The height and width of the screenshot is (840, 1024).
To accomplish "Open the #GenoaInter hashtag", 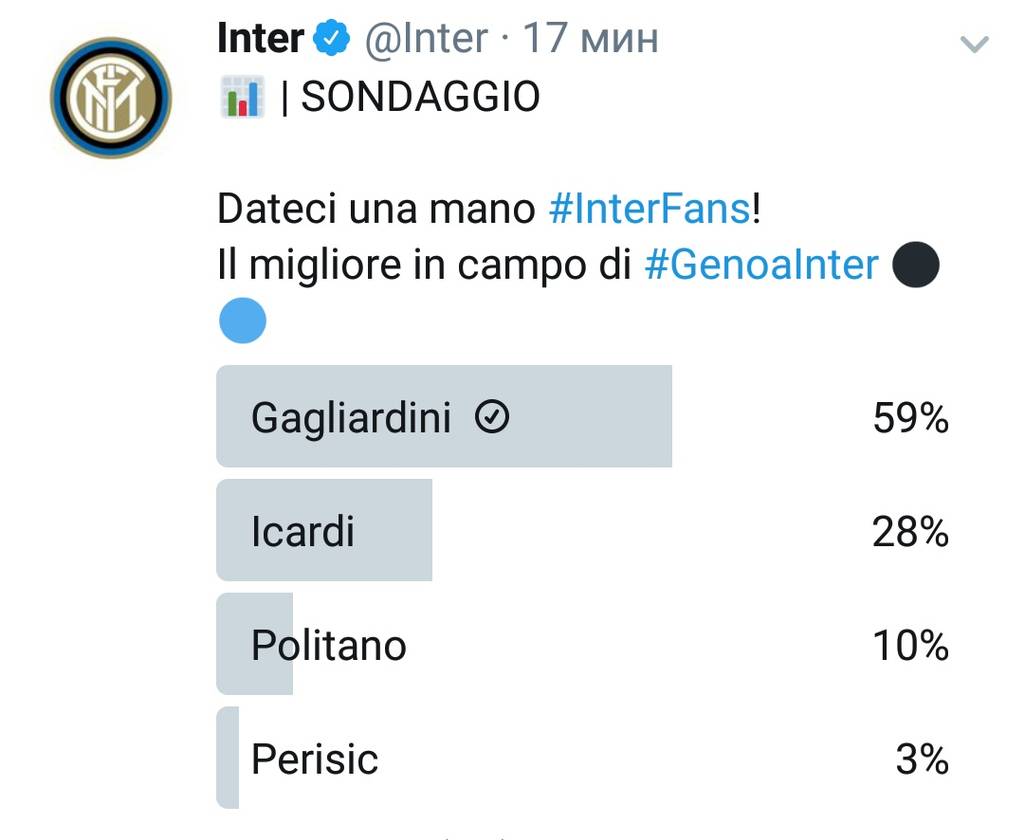I will pyautogui.click(x=761, y=265).
